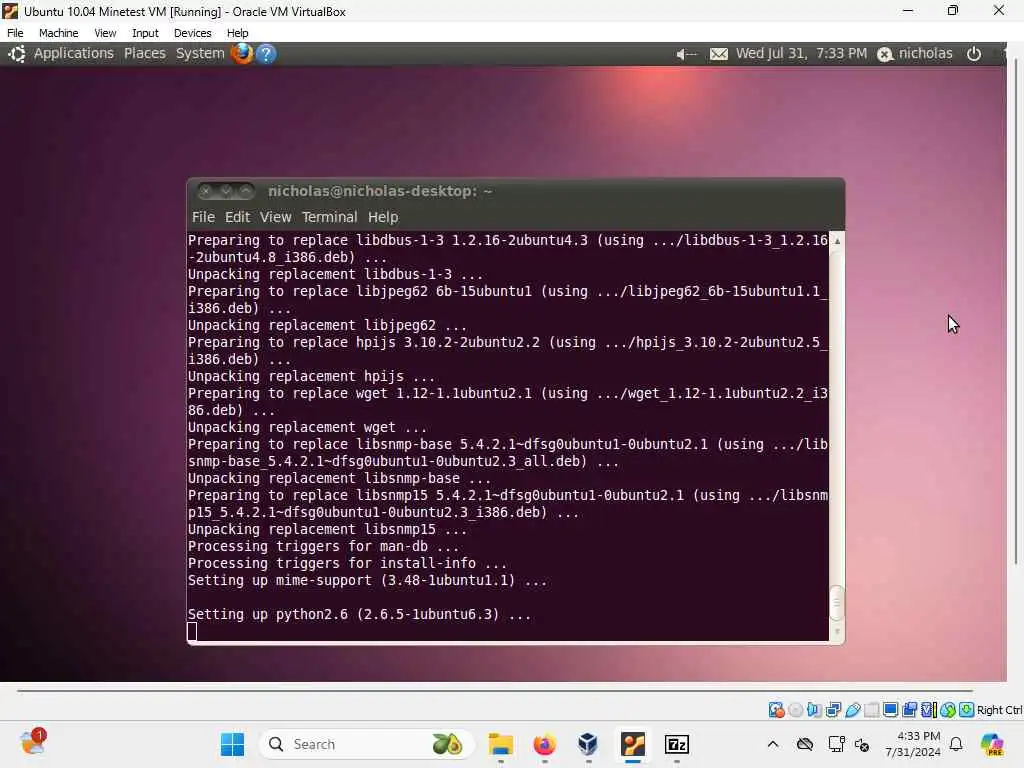Open the VirtualBox View menu
The image size is (1024, 768).
[x=105, y=33]
